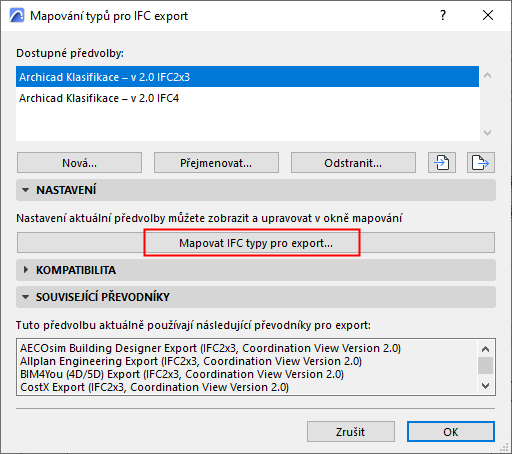Click the Odstranit... button
Viewport: 512px width, 454px height.
click(353, 163)
